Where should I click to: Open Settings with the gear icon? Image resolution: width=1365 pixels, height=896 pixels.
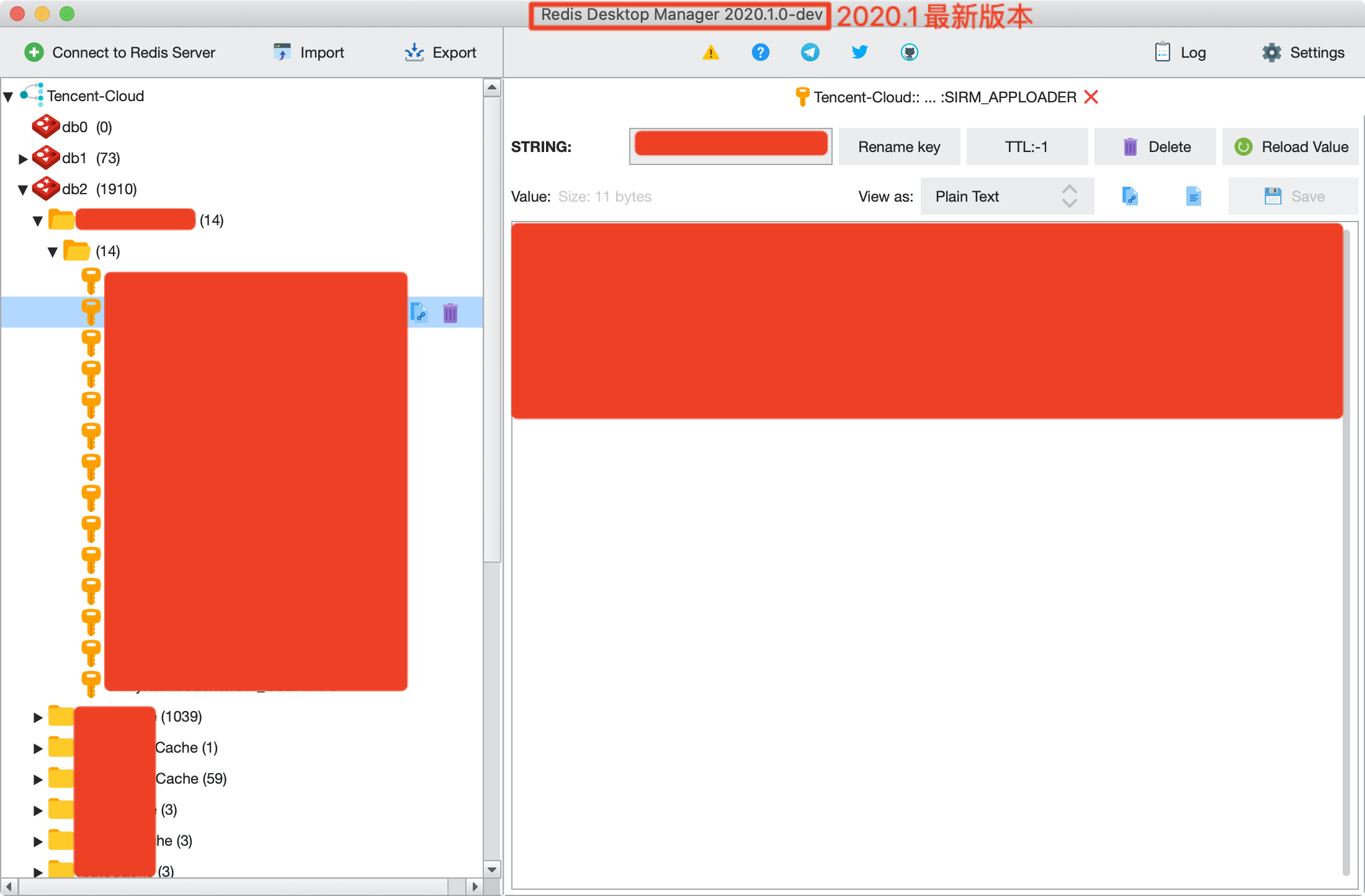(x=1303, y=53)
